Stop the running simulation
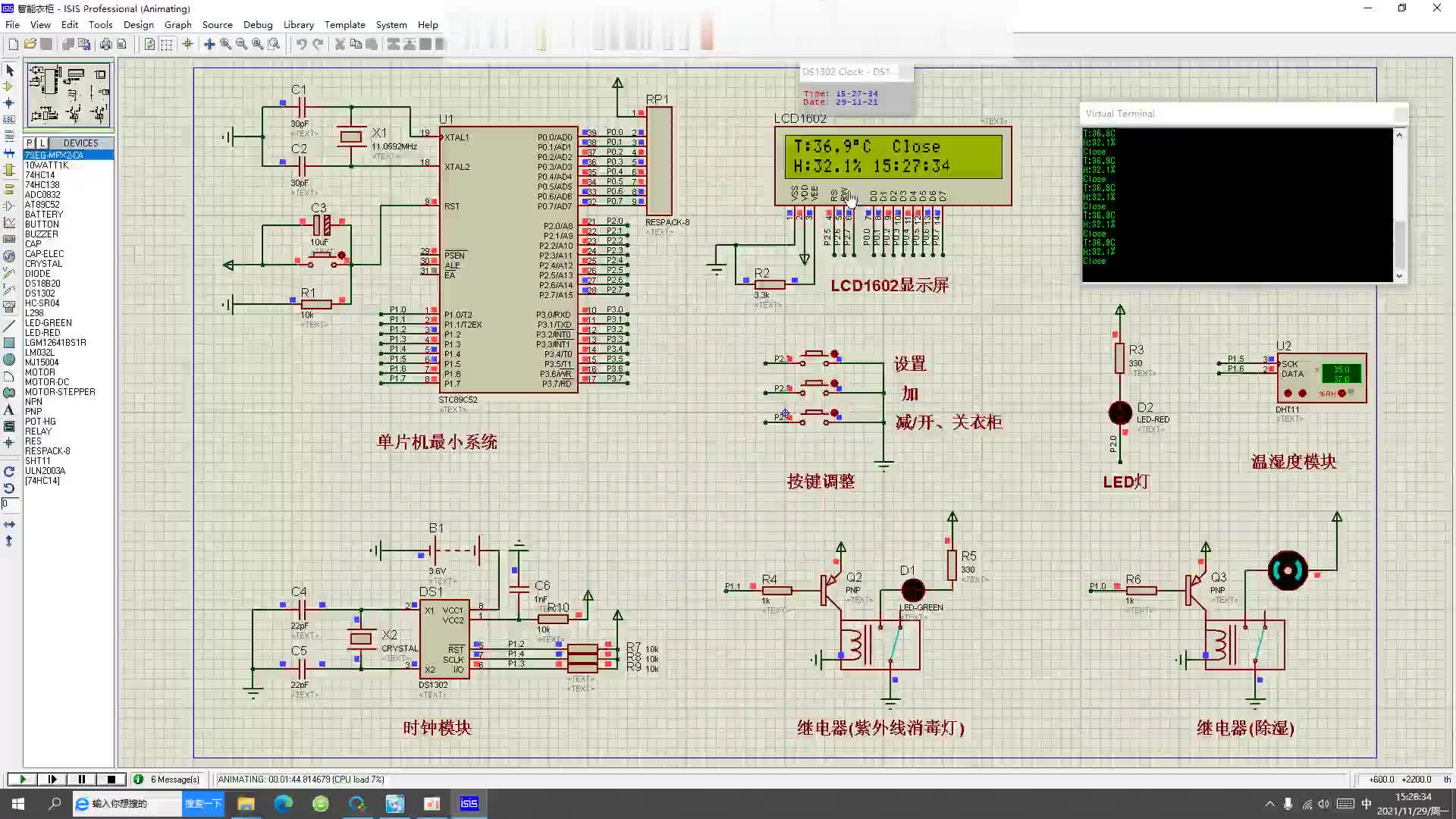 (111, 779)
